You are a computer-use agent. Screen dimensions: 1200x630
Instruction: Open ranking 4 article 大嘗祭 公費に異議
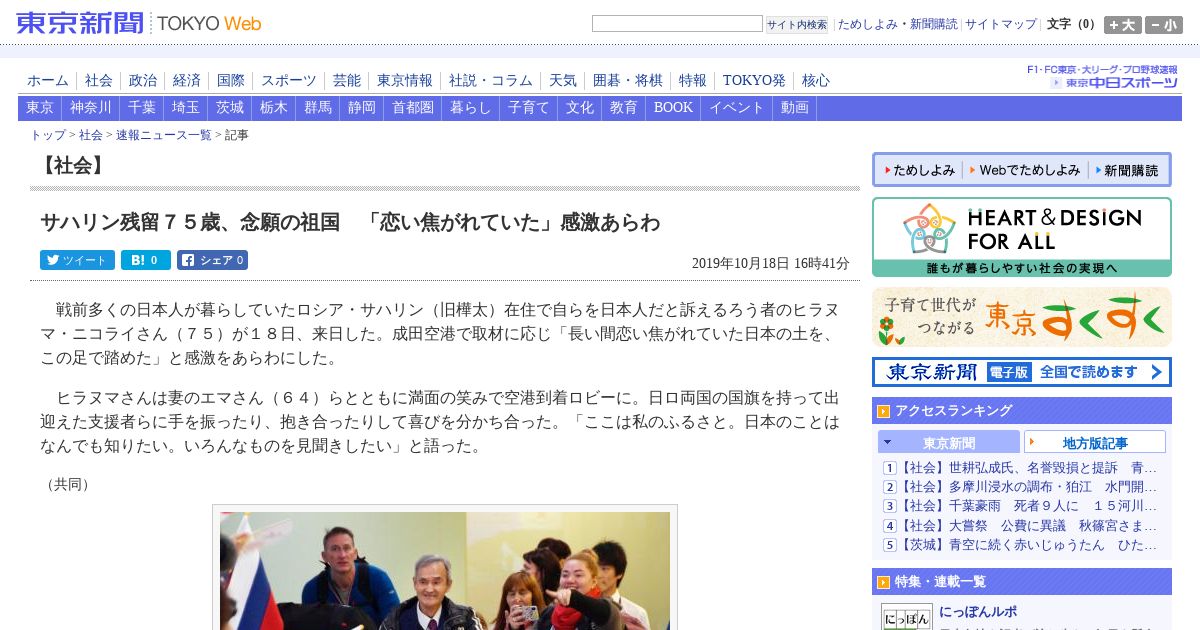click(1029, 526)
